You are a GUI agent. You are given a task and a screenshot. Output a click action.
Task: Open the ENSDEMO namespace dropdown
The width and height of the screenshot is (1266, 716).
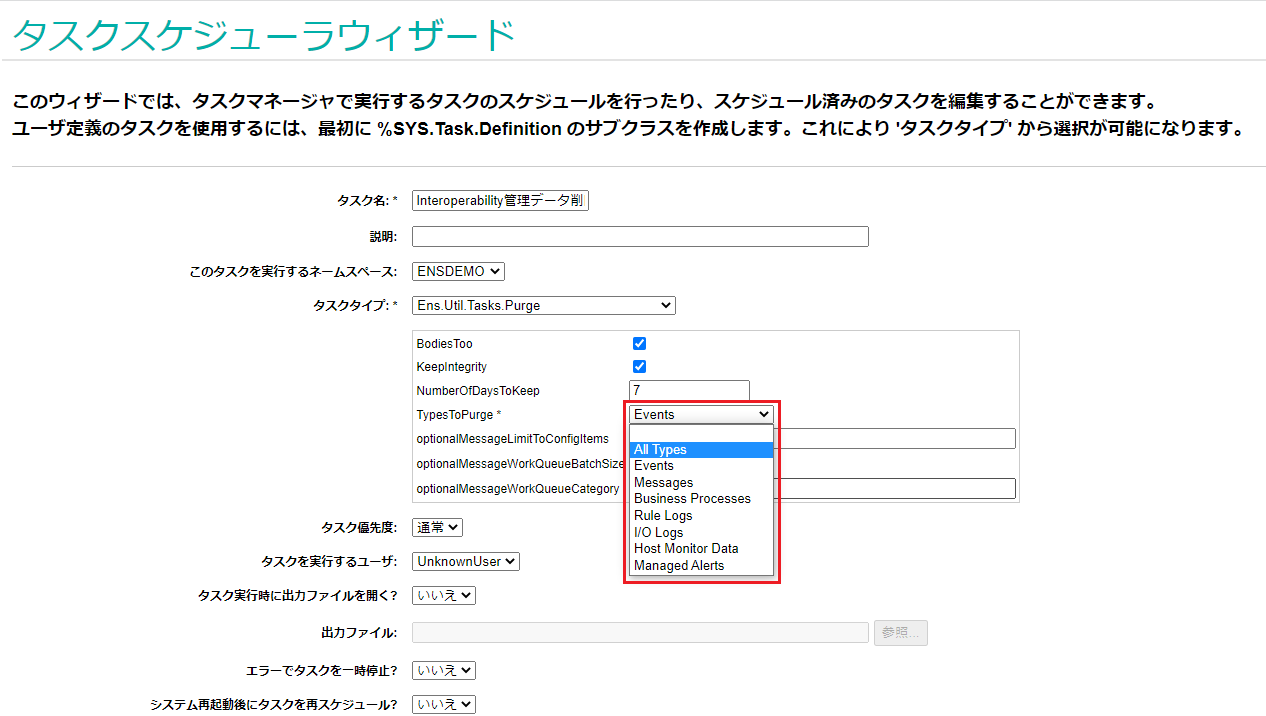pyautogui.click(x=458, y=272)
